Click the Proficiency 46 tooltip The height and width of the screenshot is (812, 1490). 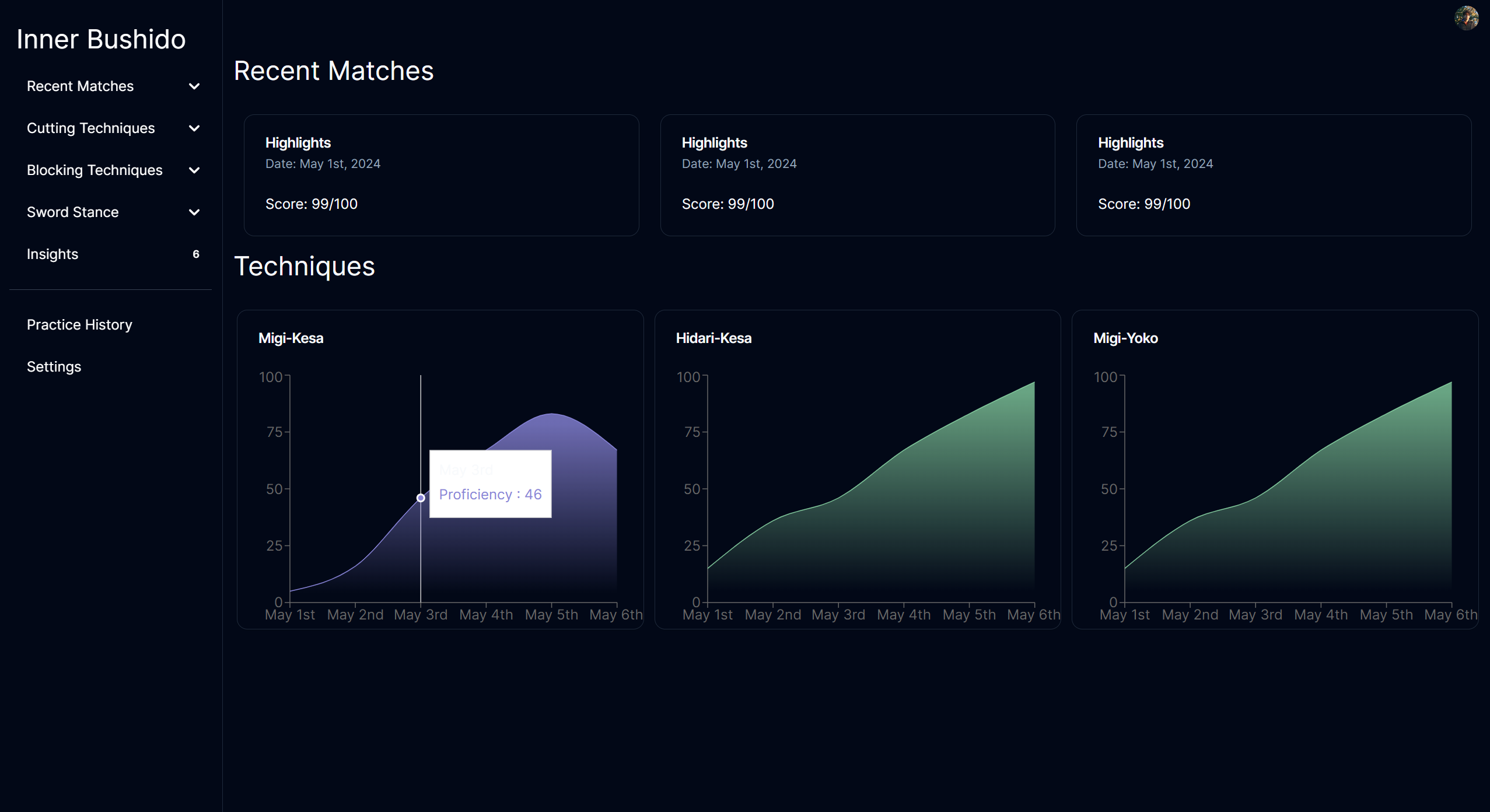490,484
